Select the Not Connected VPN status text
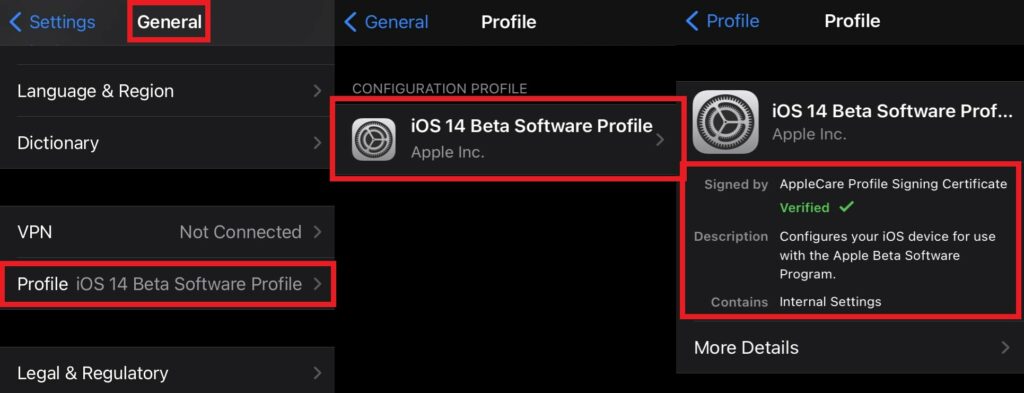 point(240,232)
